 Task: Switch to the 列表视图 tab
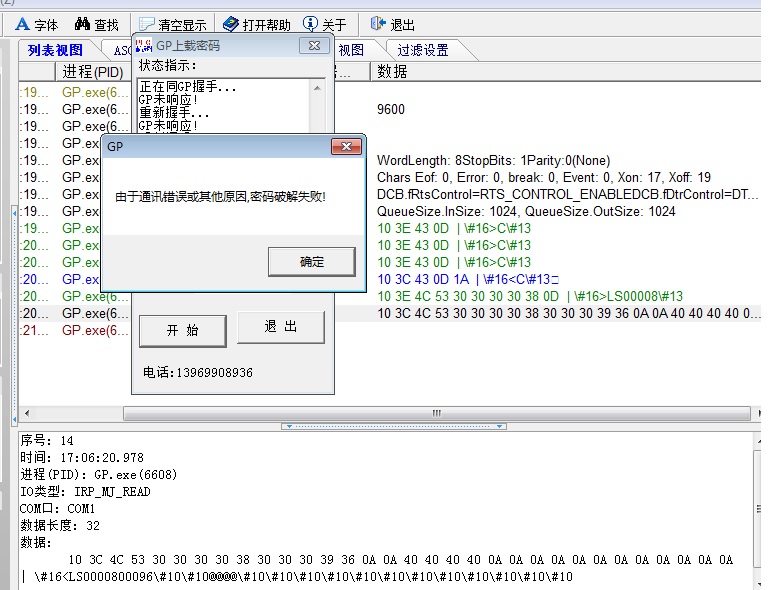[56, 50]
